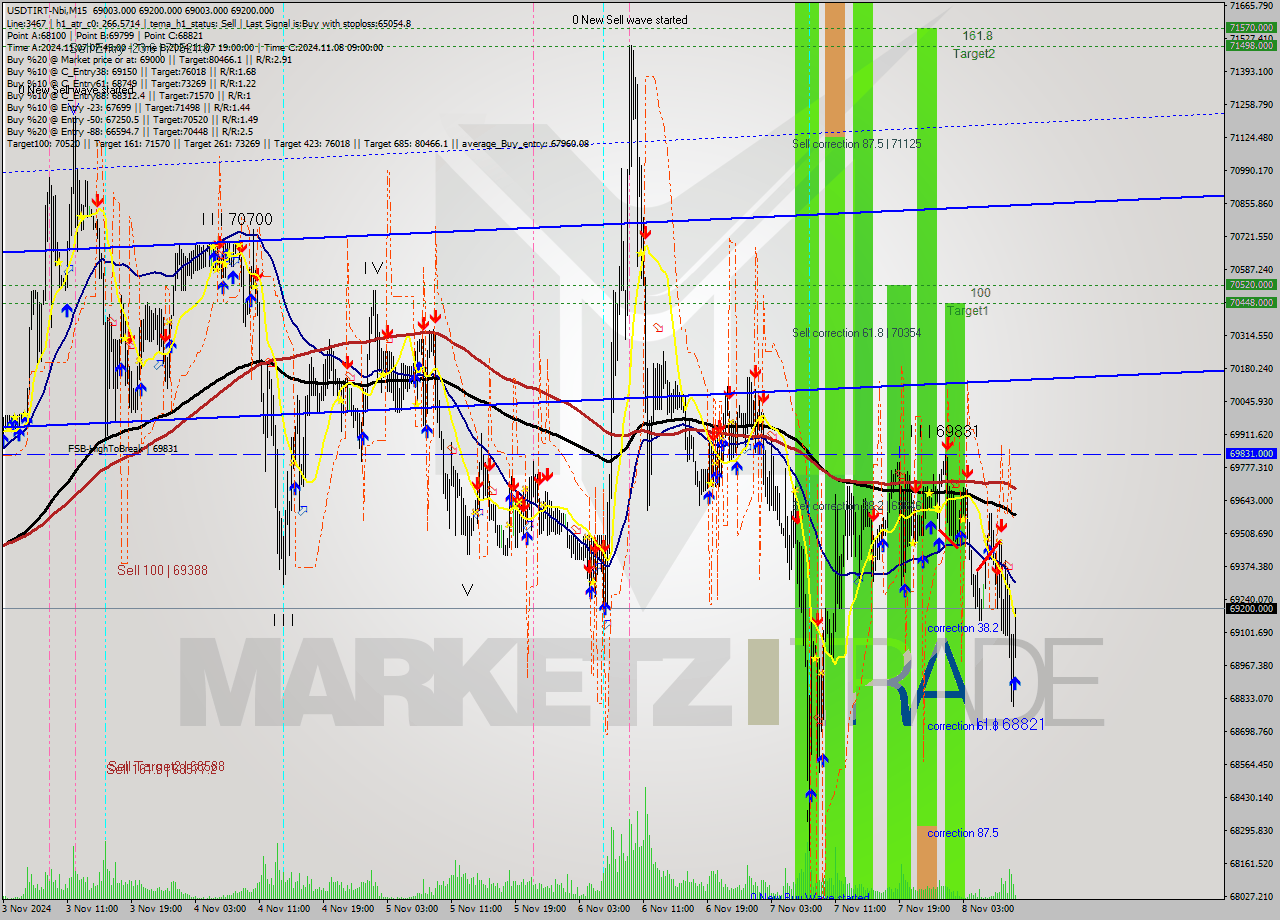The height and width of the screenshot is (920, 1280).
Task: Select the 'V' wave label
Action: 467,589
